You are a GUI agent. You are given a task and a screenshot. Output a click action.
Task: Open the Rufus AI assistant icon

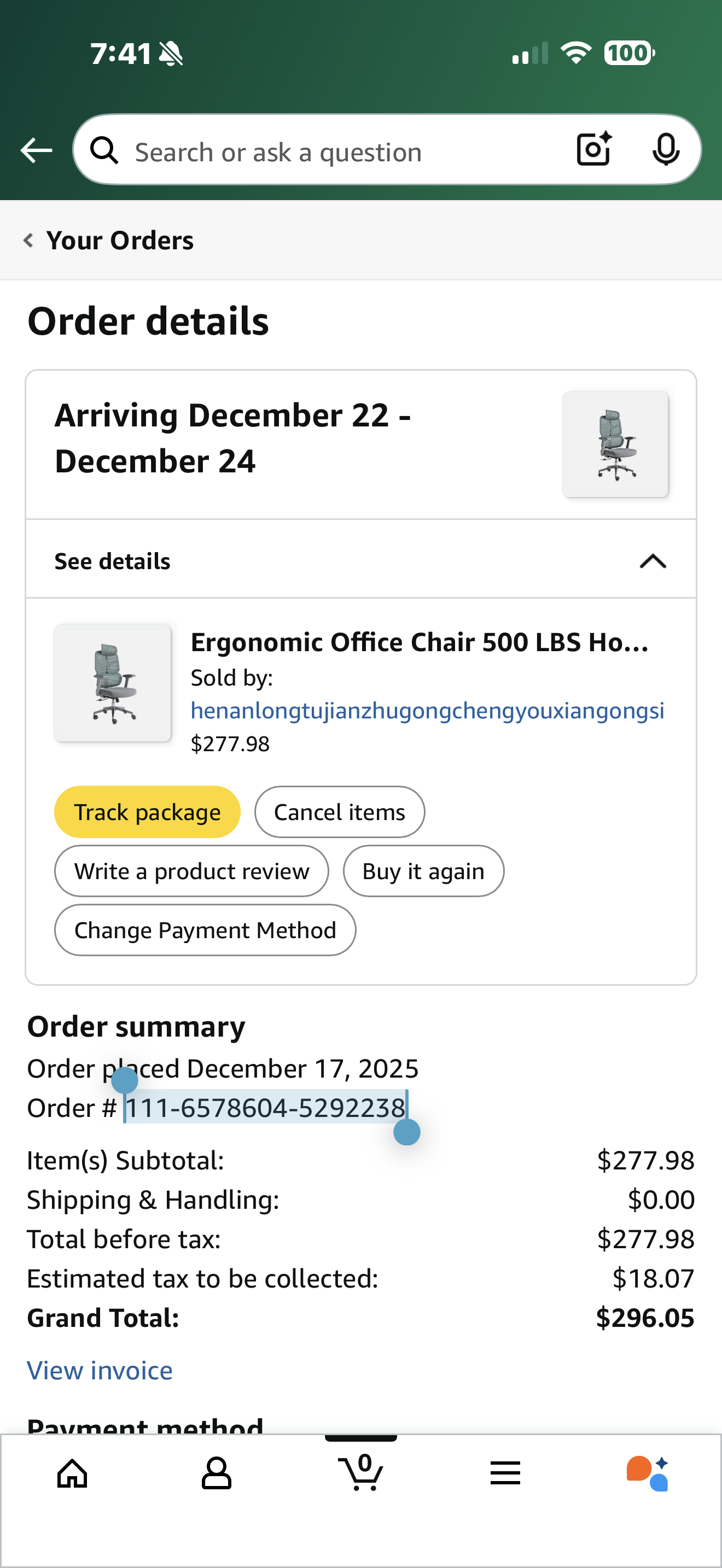tap(647, 1473)
